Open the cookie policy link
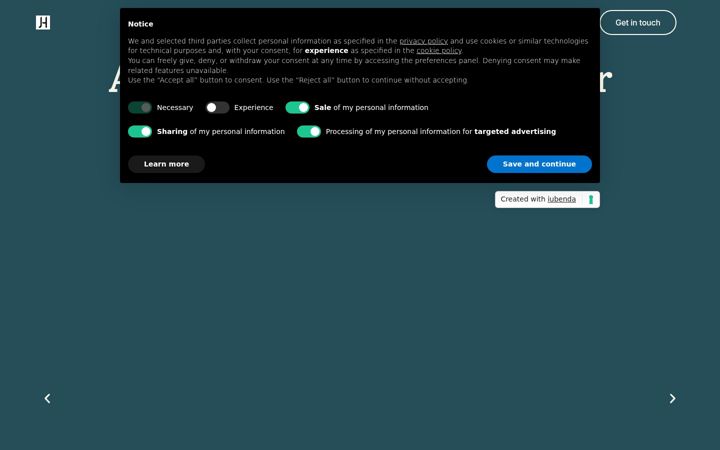720x450 pixels. 439,51
